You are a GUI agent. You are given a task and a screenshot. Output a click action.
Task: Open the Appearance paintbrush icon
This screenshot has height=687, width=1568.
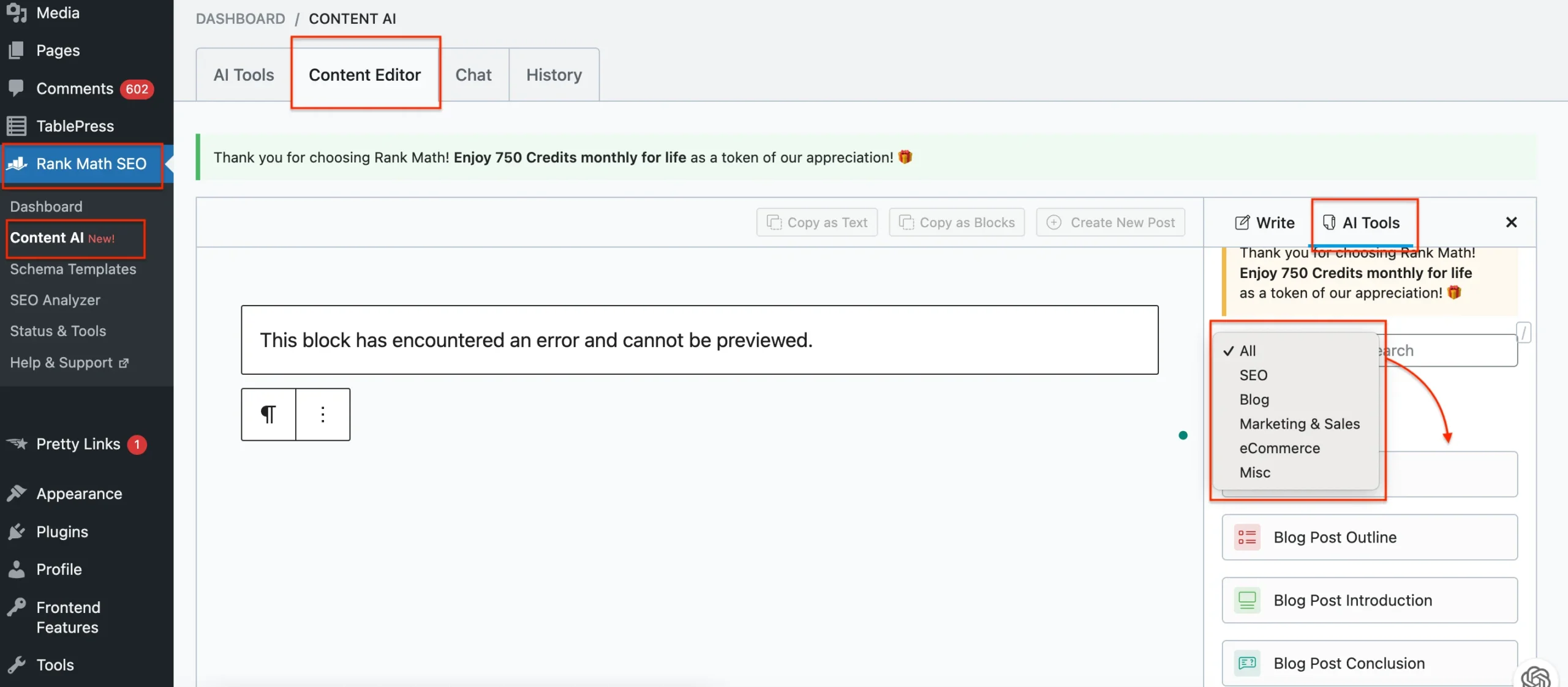coord(17,494)
